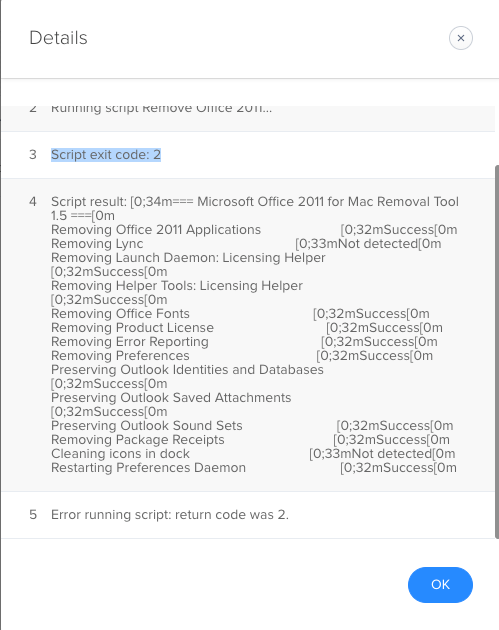The height and width of the screenshot is (630, 499).
Task: Click row number 5
Action: 33,515
